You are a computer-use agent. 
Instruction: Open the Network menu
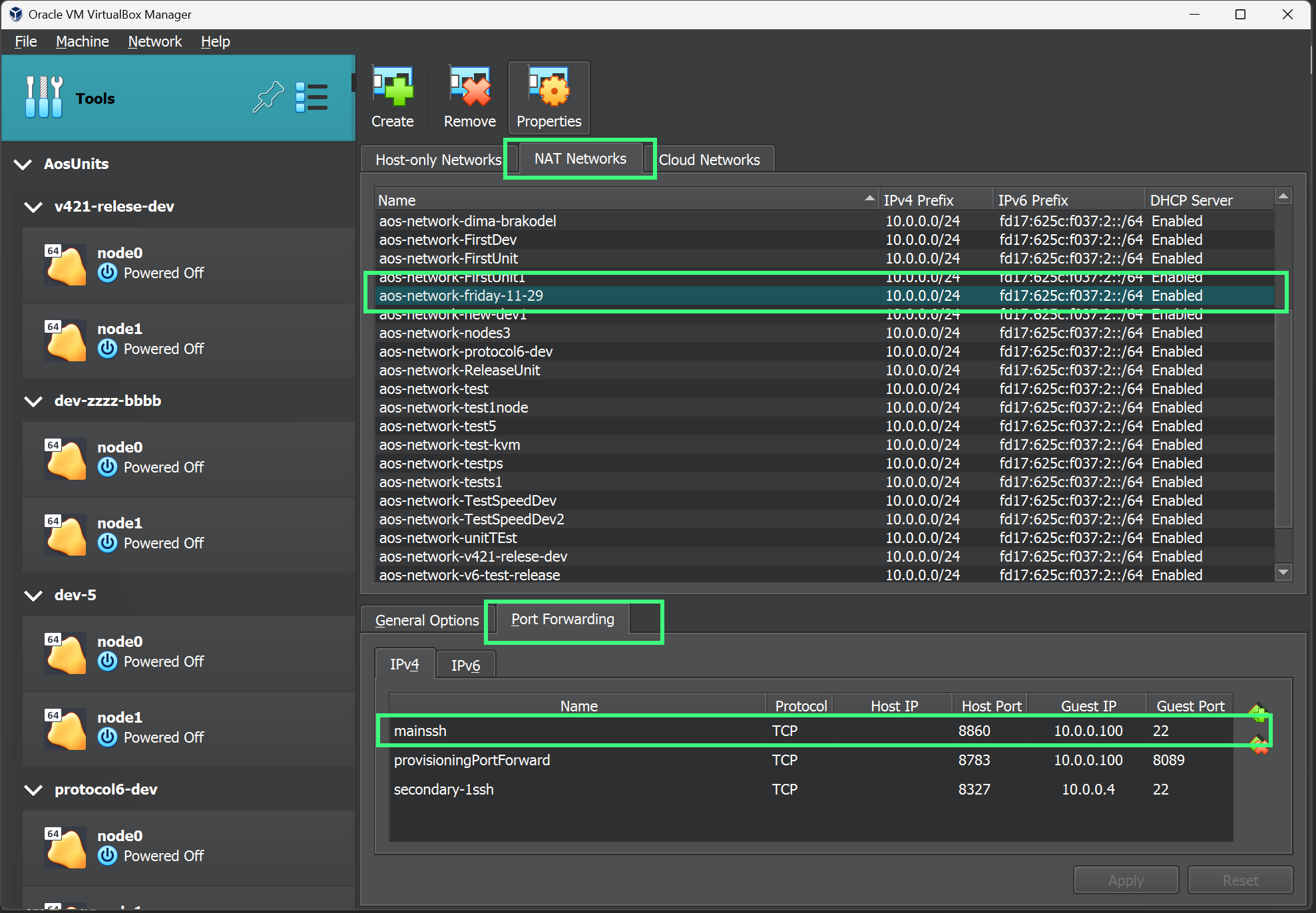pyautogui.click(x=154, y=41)
